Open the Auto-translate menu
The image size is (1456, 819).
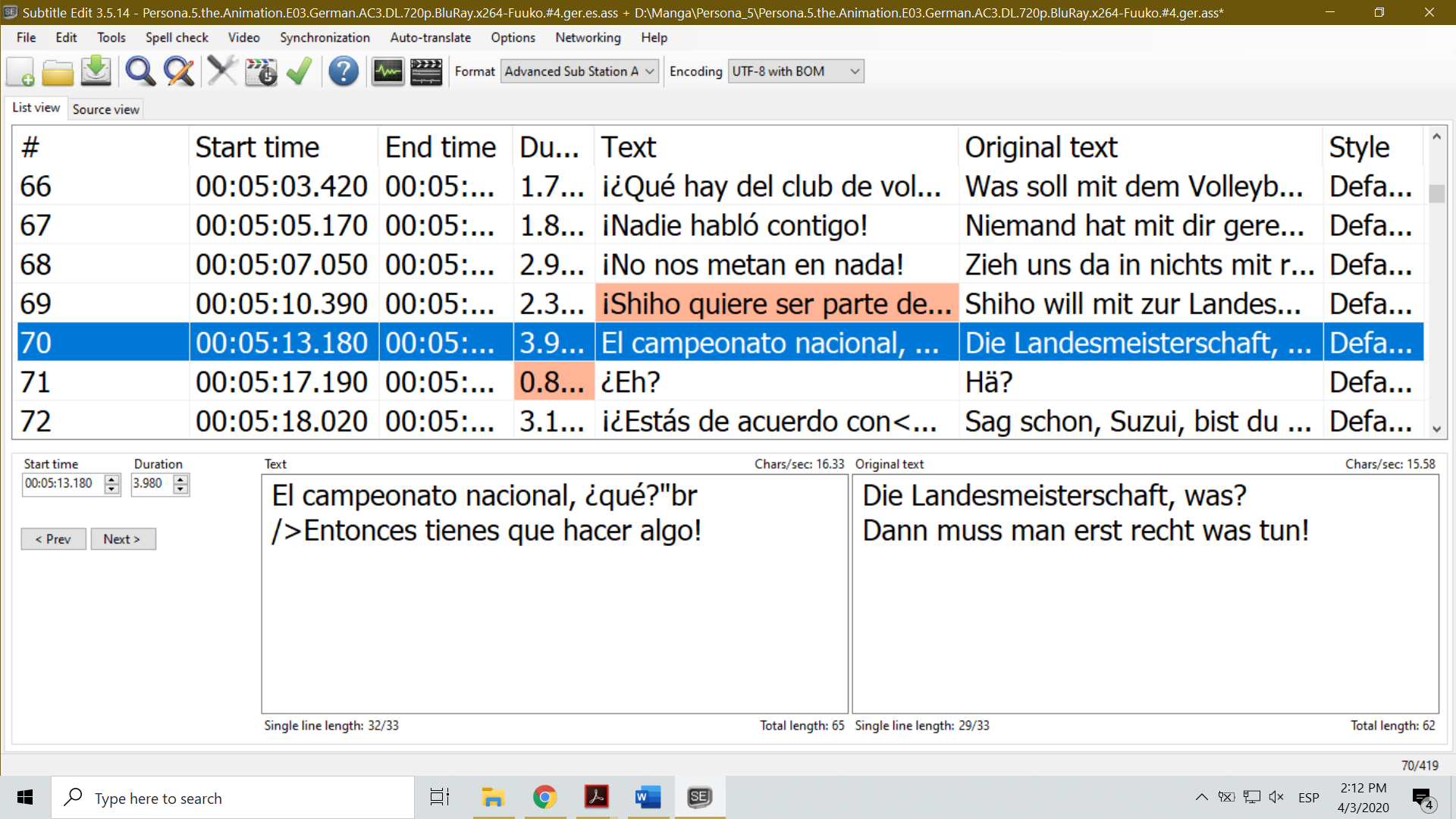(x=430, y=38)
